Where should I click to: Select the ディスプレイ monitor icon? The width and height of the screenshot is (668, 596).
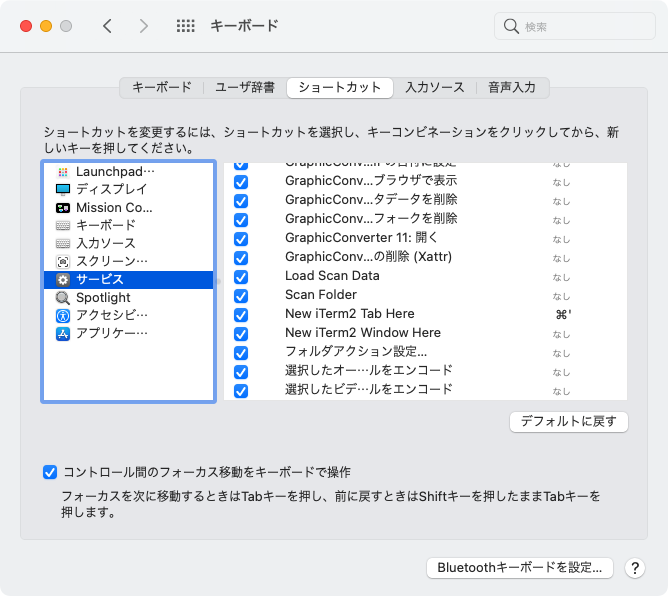[63, 189]
